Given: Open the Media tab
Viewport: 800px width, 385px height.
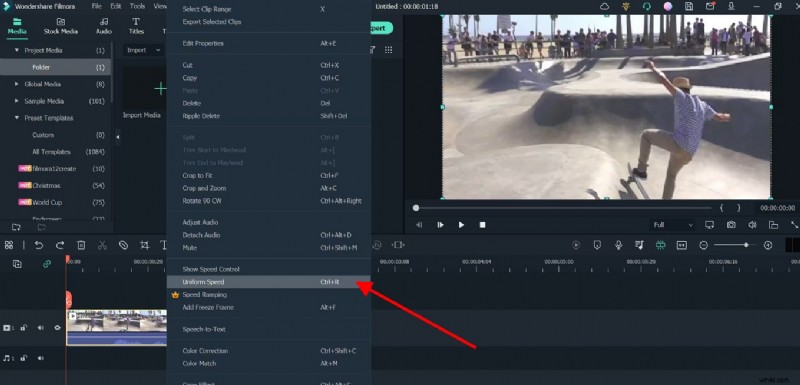Looking at the screenshot, I should click(17, 27).
